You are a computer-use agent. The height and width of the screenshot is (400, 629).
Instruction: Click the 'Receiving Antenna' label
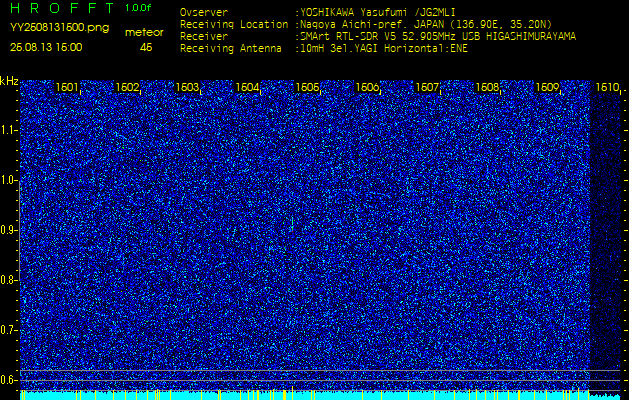[x=231, y=49]
